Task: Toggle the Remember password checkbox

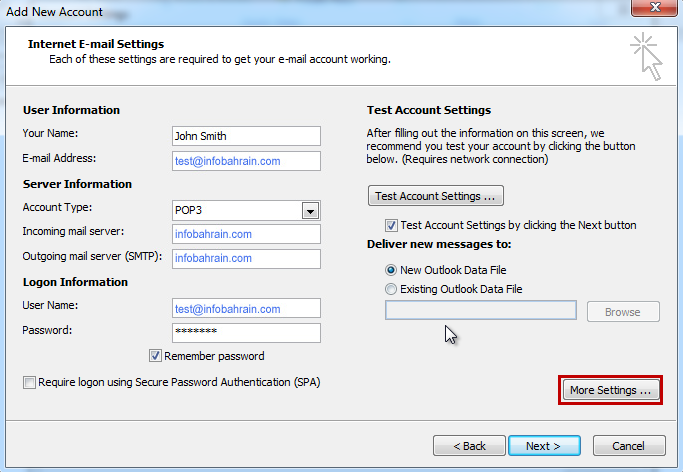Action: pyautogui.click(x=155, y=356)
